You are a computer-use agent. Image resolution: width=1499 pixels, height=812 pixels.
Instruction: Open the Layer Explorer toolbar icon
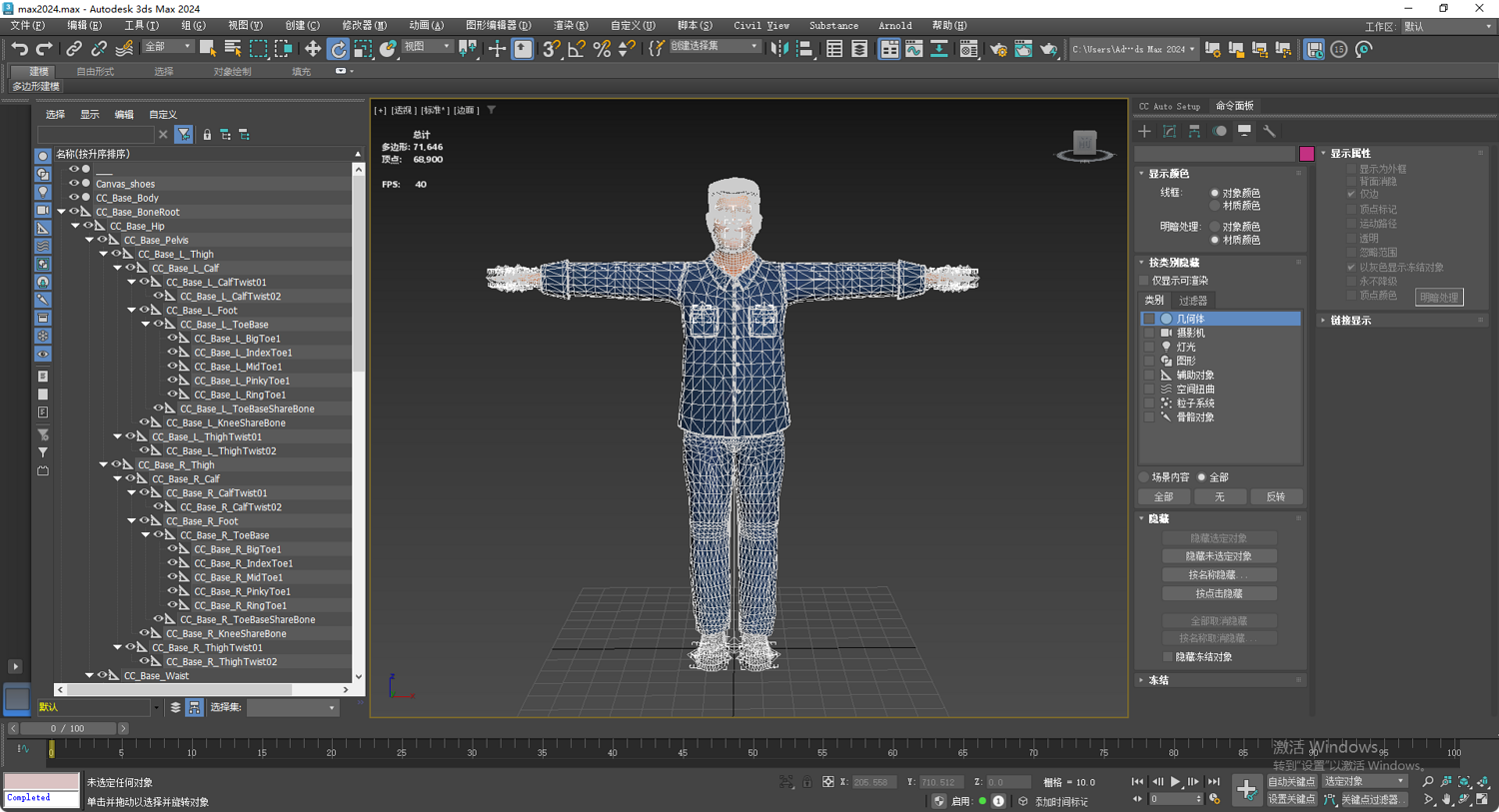point(859,48)
